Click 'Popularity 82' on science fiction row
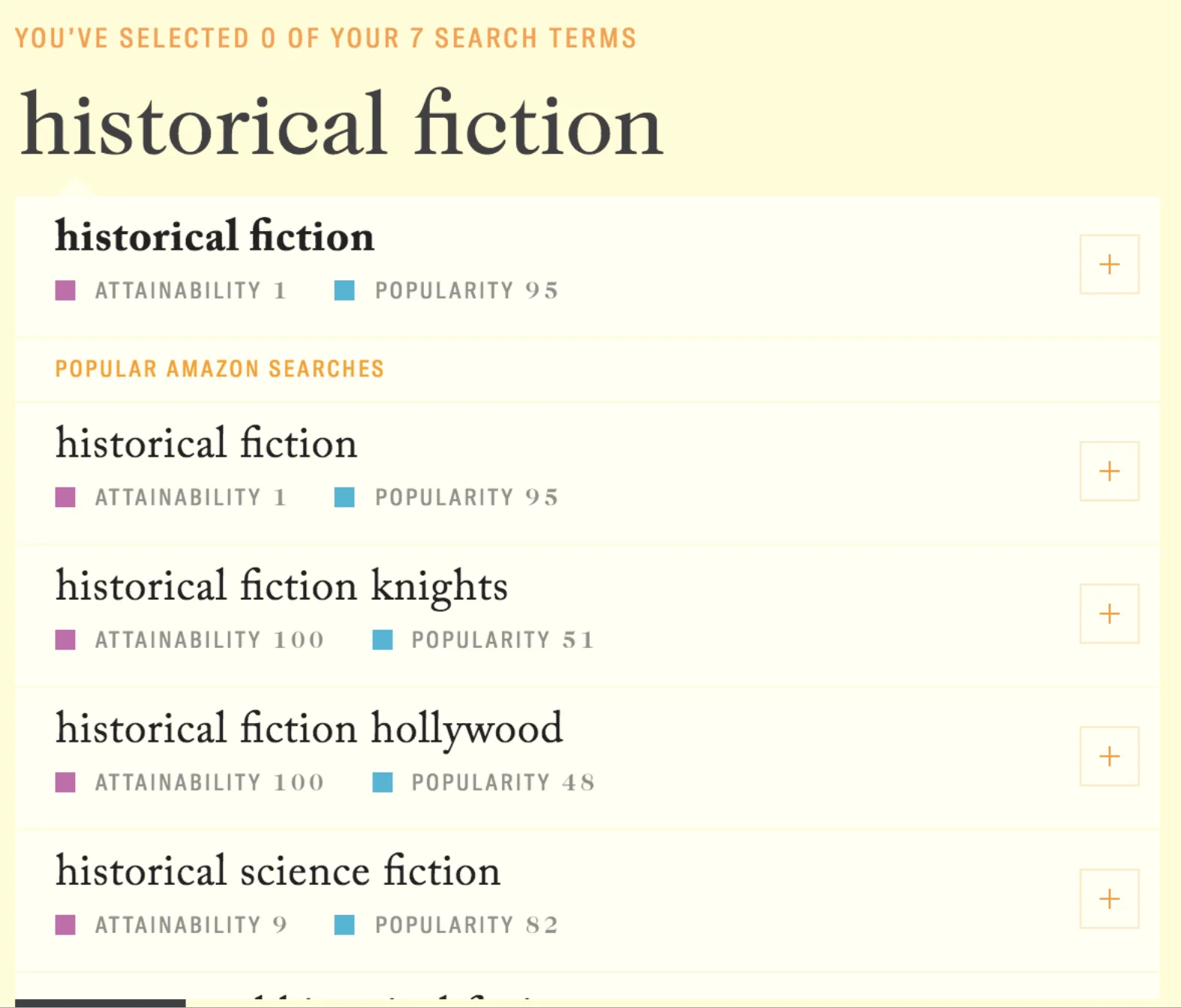Screen dimensions: 1181x1008 click(x=466, y=925)
